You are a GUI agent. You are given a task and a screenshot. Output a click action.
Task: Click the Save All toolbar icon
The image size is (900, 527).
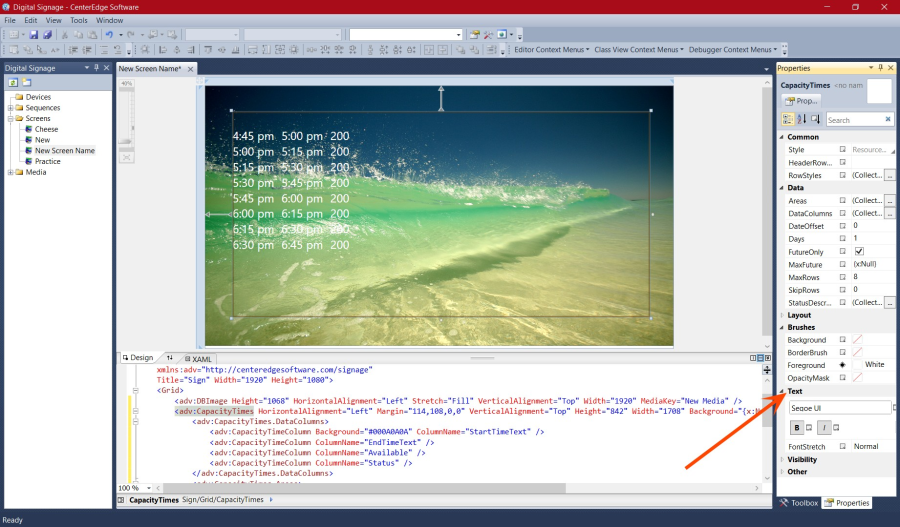tap(46, 34)
